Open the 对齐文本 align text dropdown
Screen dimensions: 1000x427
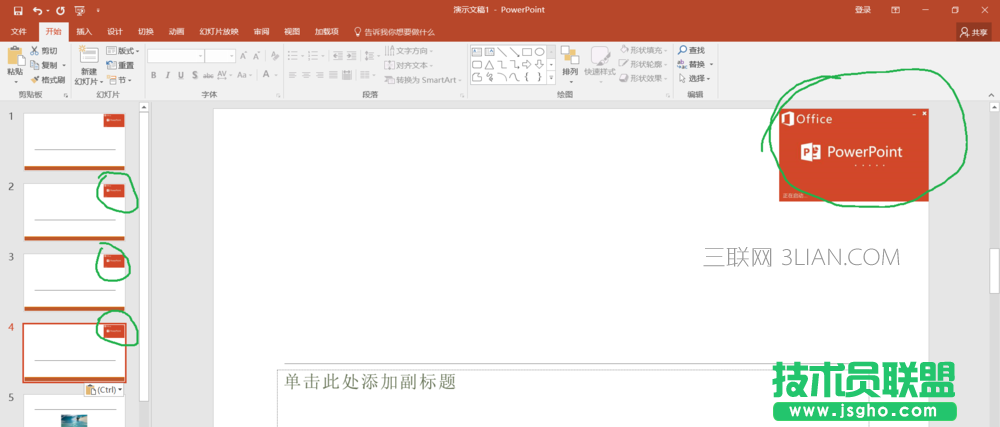tap(409, 65)
